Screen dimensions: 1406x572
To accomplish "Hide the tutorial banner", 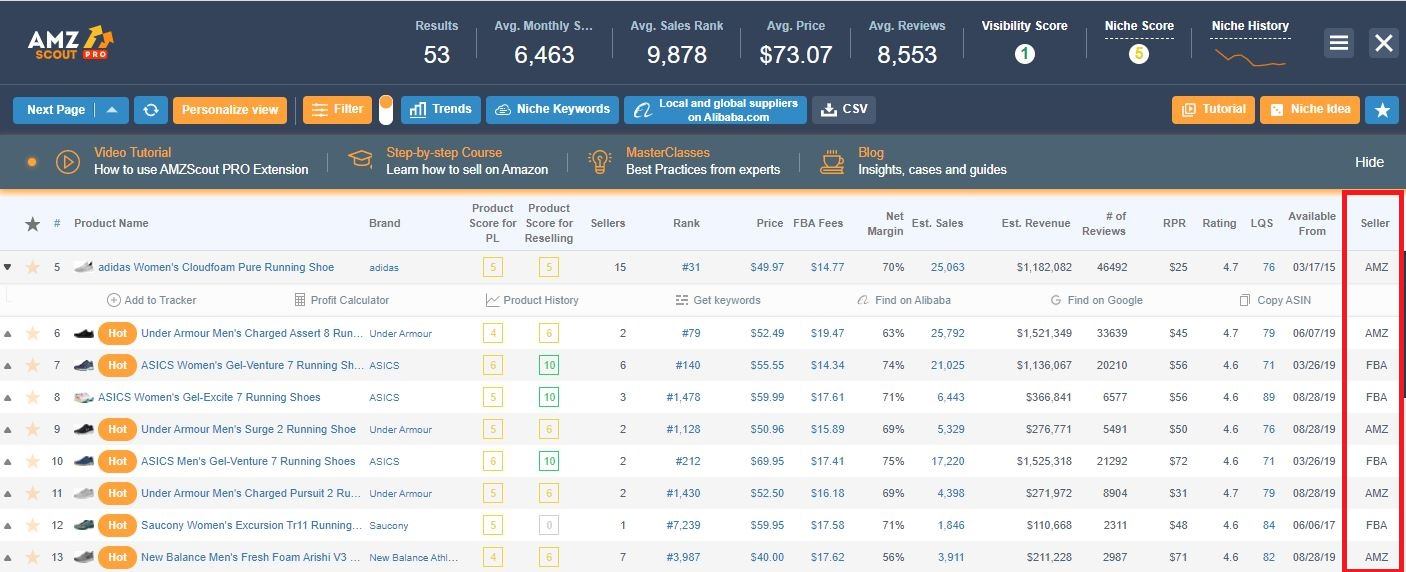I will 1369,162.
